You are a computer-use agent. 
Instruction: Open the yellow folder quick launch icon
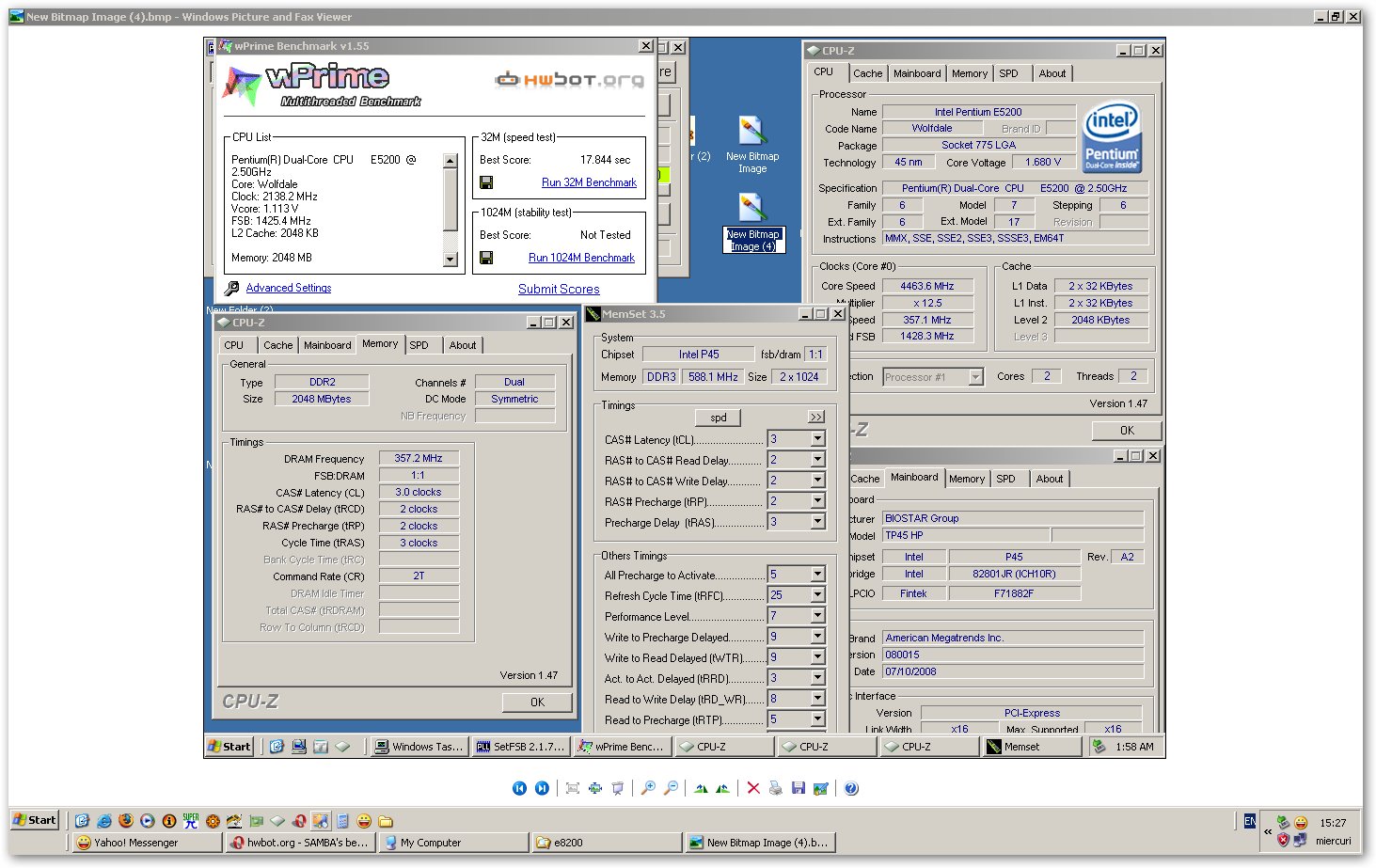[385, 820]
